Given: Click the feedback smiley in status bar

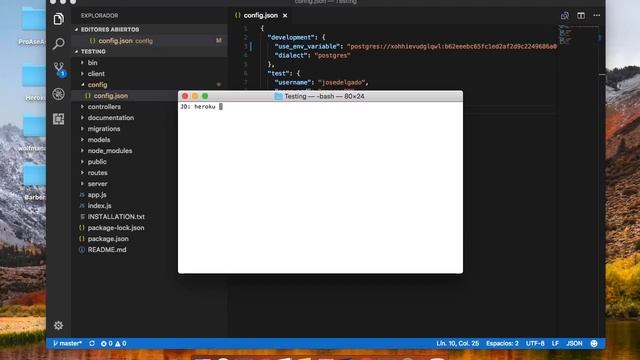Looking at the screenshot, I should 594,343.
